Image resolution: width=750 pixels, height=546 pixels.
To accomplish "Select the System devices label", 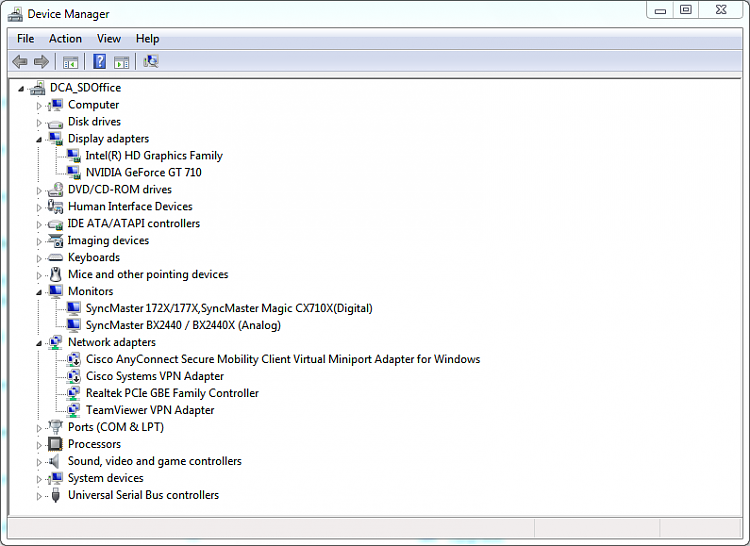I will click(x=106, y=478).
